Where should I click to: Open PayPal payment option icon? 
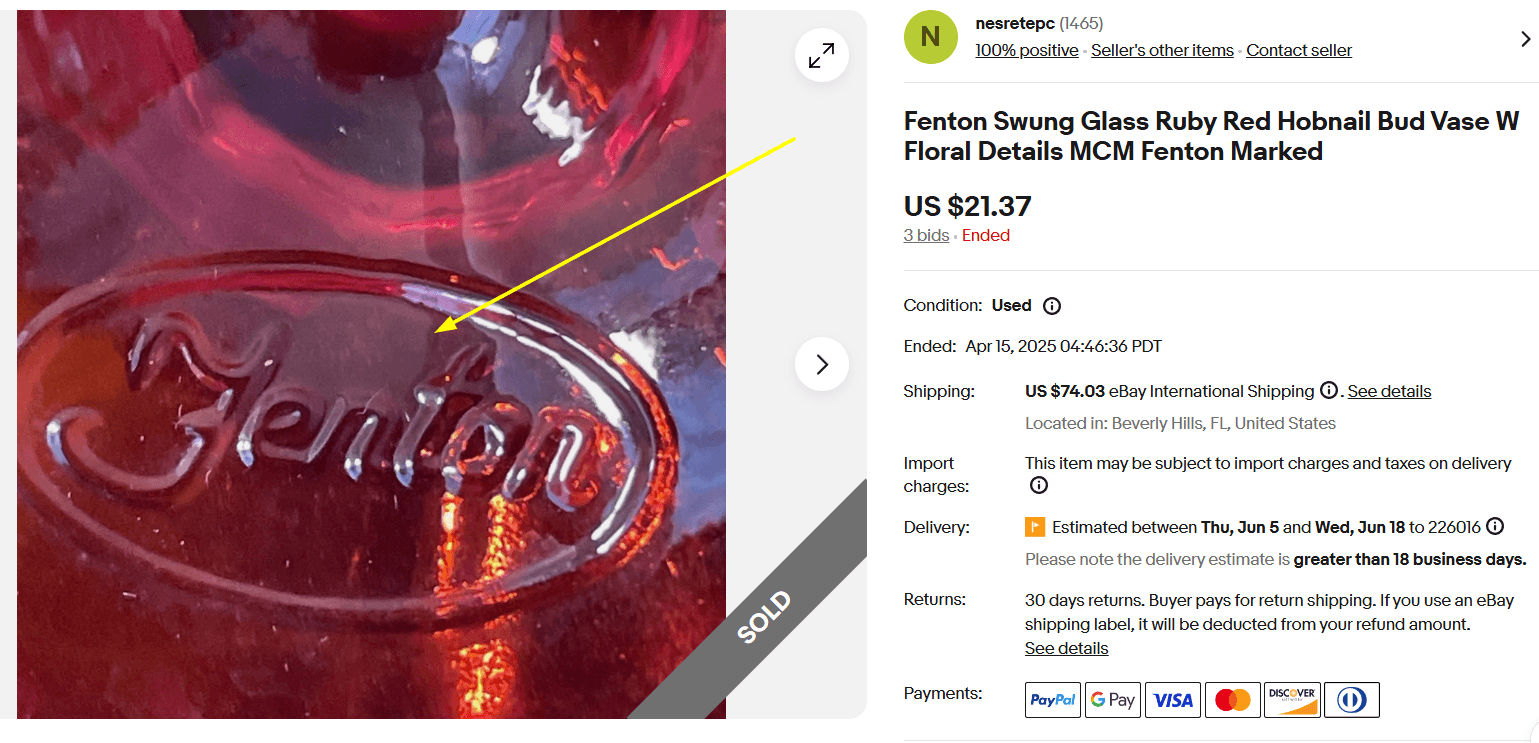tap(1052, 699)
